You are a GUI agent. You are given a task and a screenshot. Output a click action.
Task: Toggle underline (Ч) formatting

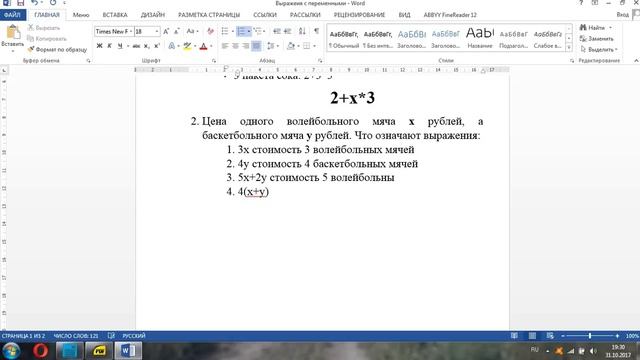pyautogui.click(x=120, y=46)
